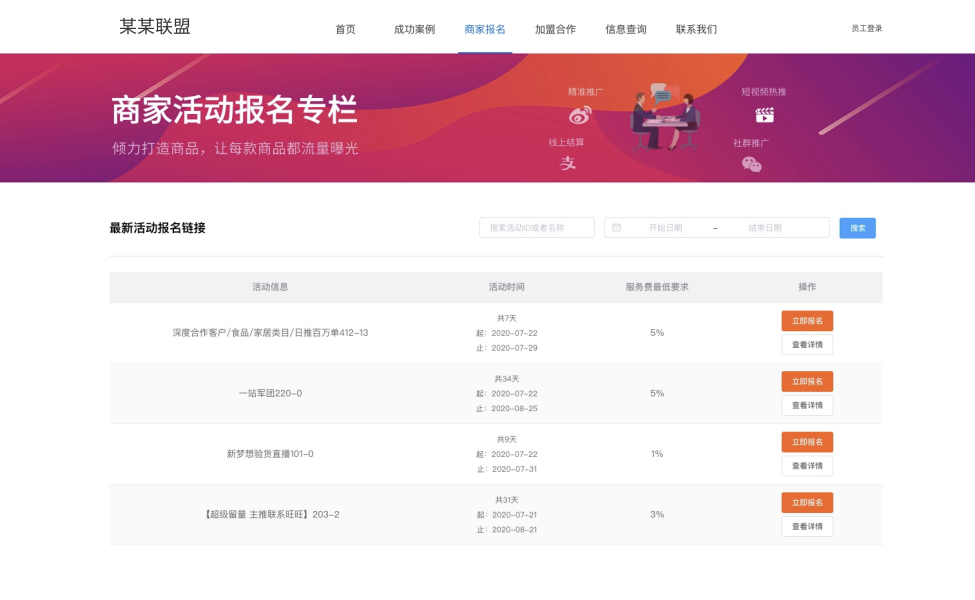Image resolution: width=975 pixels, height=600 pixels.
Task: Open the 加盟合作 page
Action: click(555, 29)
